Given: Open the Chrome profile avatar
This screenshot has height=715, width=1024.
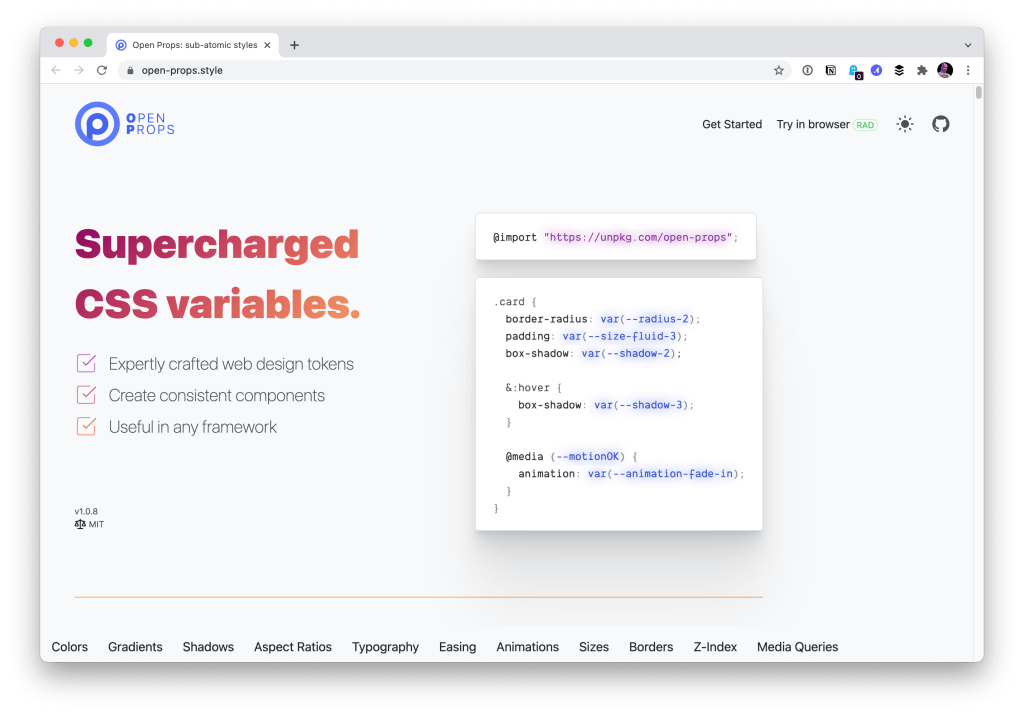Looking at the screenshot, I should click(x=945, y=71).
